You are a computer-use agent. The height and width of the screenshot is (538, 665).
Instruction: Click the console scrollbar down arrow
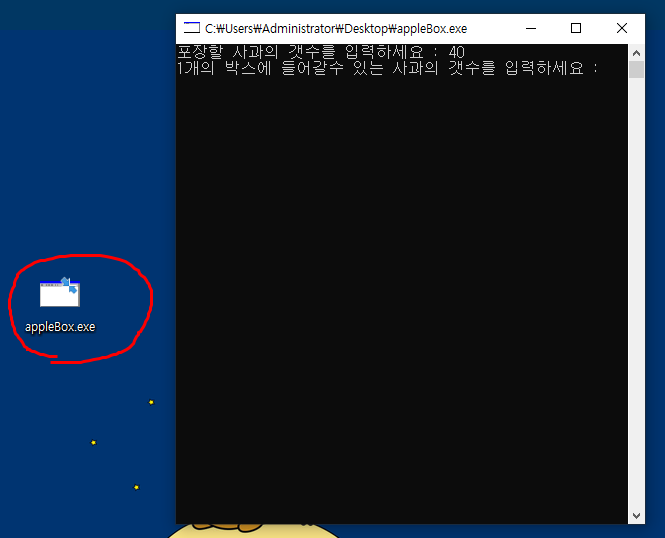pyautogui.click(x=636, y=516)
